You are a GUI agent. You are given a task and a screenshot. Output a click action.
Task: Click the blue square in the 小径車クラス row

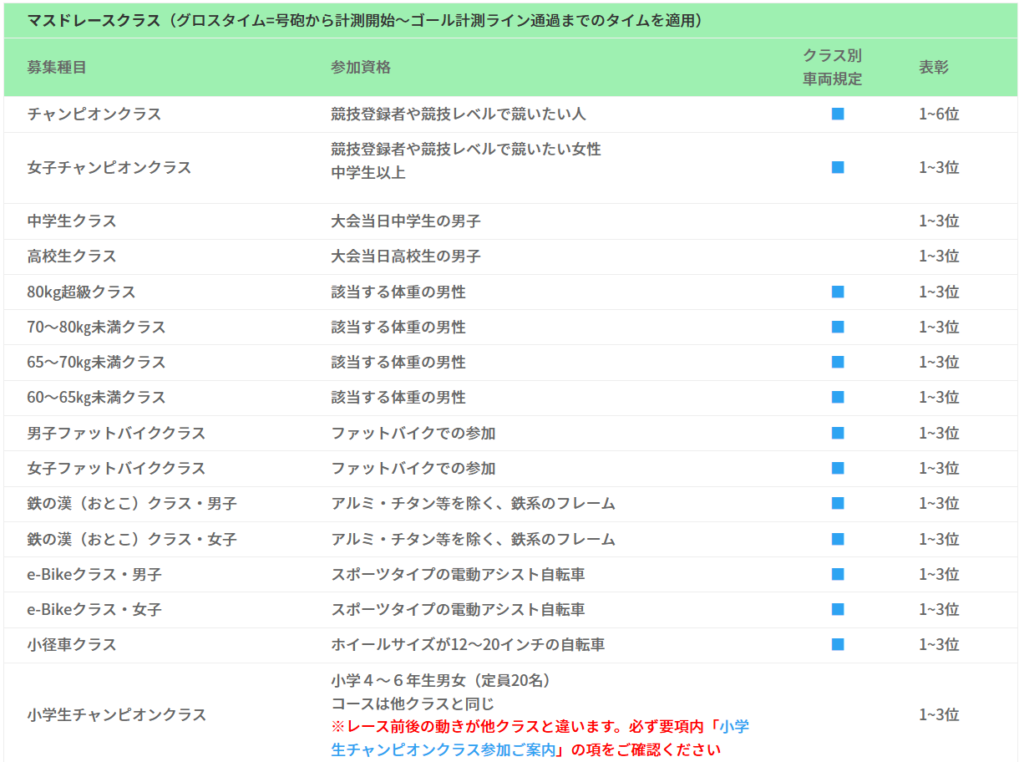[x=838, y=644]
